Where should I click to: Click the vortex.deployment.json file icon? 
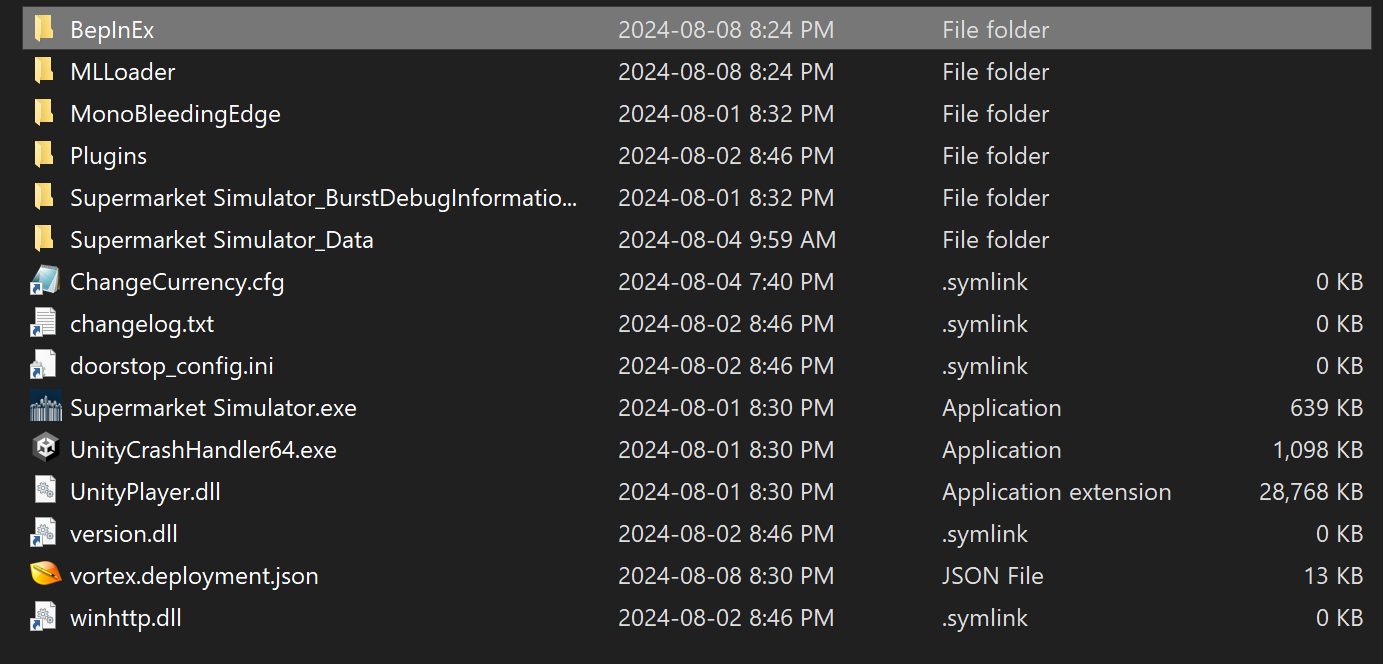pyautogui.click(x=46, y=575)
